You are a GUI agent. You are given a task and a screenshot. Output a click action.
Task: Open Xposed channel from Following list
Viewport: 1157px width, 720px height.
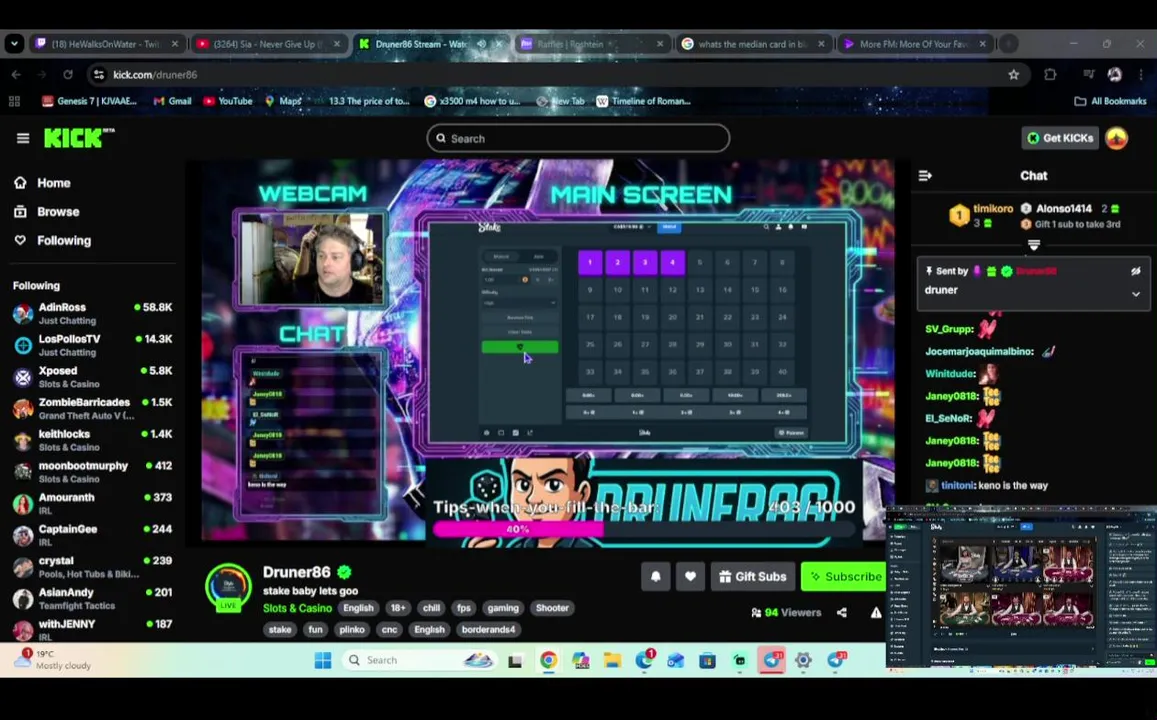pyautogui.click(x=92, y=377)
